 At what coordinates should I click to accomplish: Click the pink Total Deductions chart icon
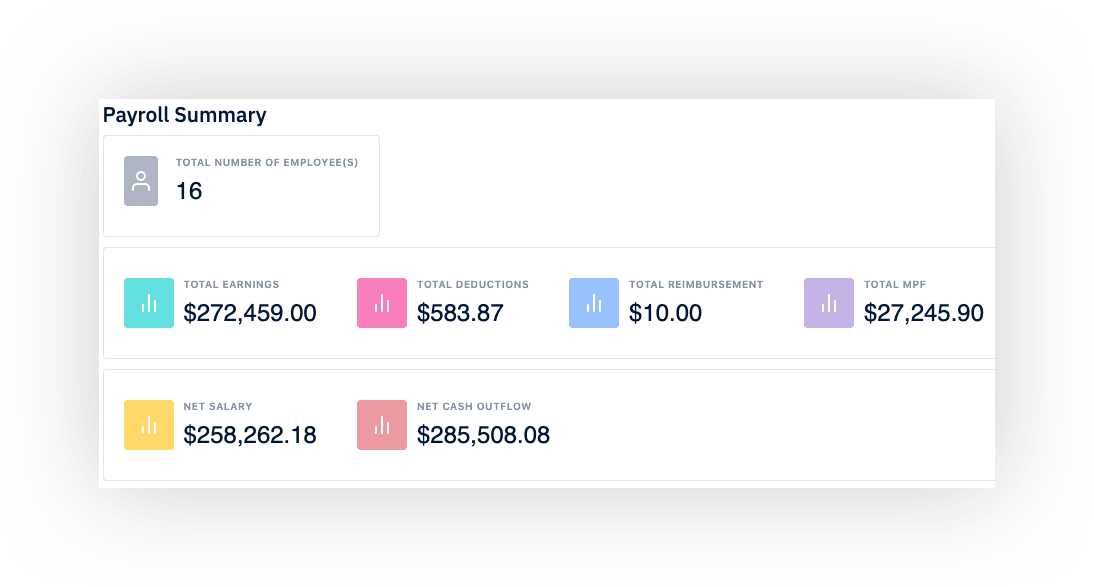(x=381, y=302)
